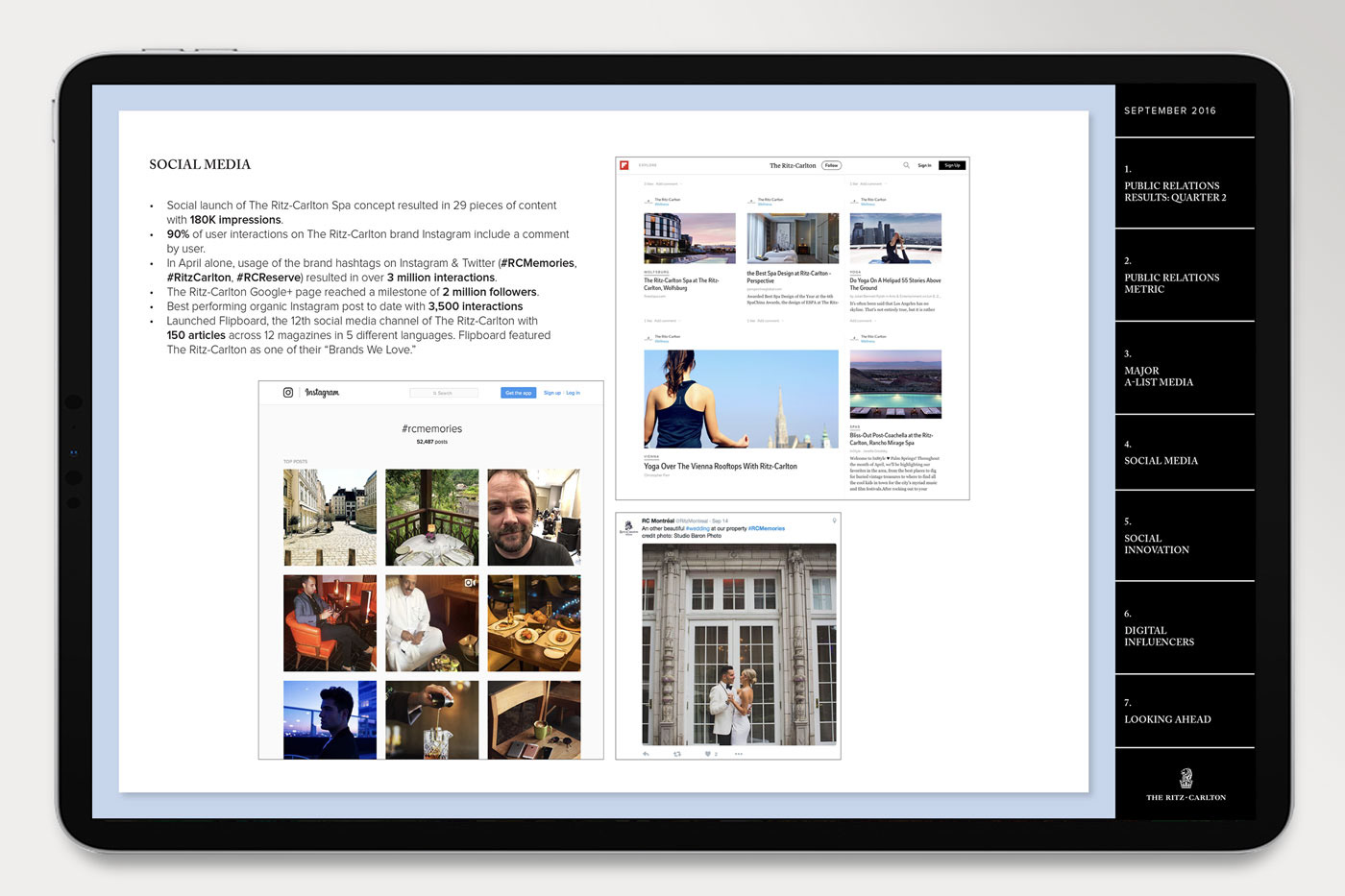Click the #wedding hashtag in the tweet
The height and width of the screenshot is (896, 1345).
[697, 528]
